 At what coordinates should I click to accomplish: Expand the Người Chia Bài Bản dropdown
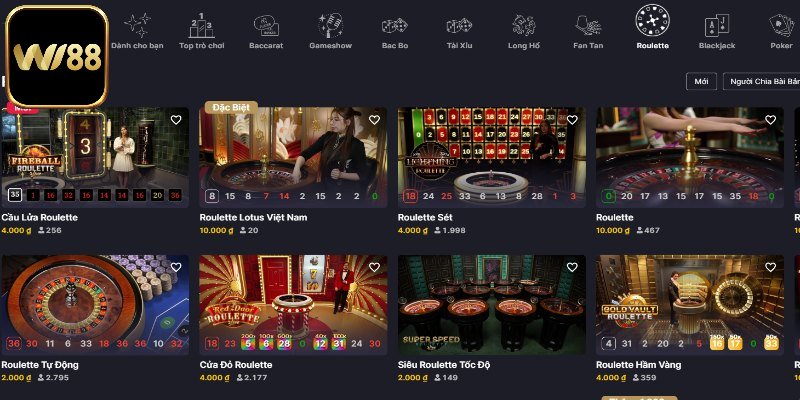[x=762, y=82]
